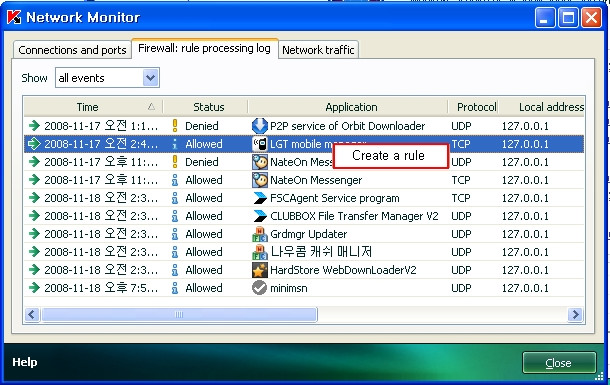The height and width of the screenshot is (385, 610).
Task: Maximize the Network Monitor window
Action: click(568, 18)
